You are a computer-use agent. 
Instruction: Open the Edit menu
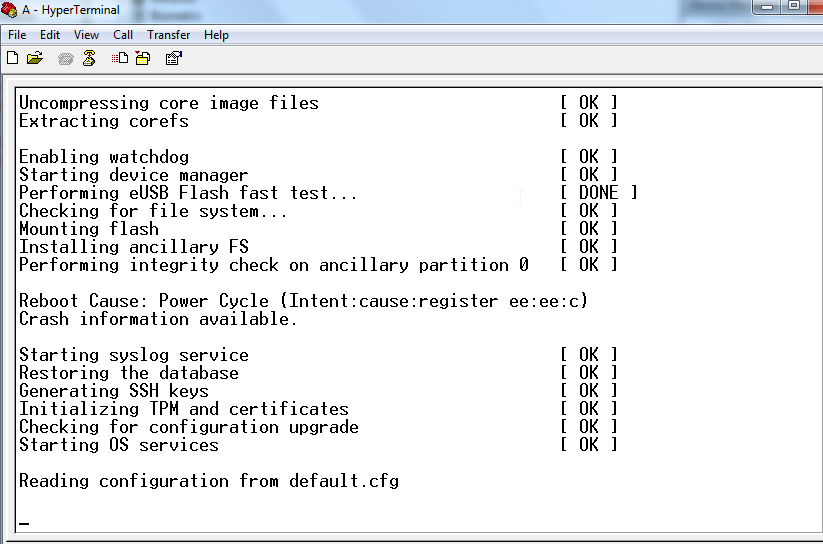(50, 35)
